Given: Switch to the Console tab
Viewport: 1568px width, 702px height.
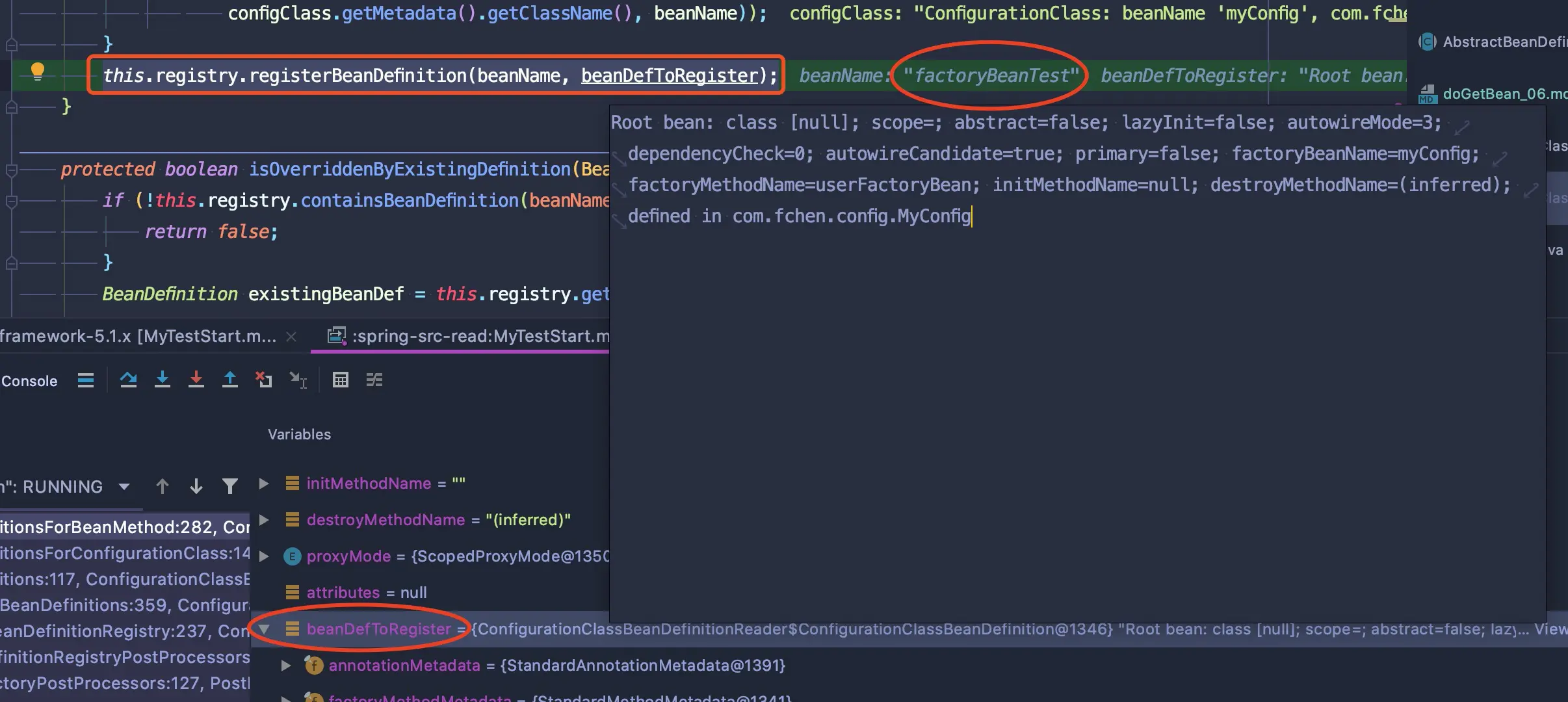Looking at the screenshot, I should point(29,381).
